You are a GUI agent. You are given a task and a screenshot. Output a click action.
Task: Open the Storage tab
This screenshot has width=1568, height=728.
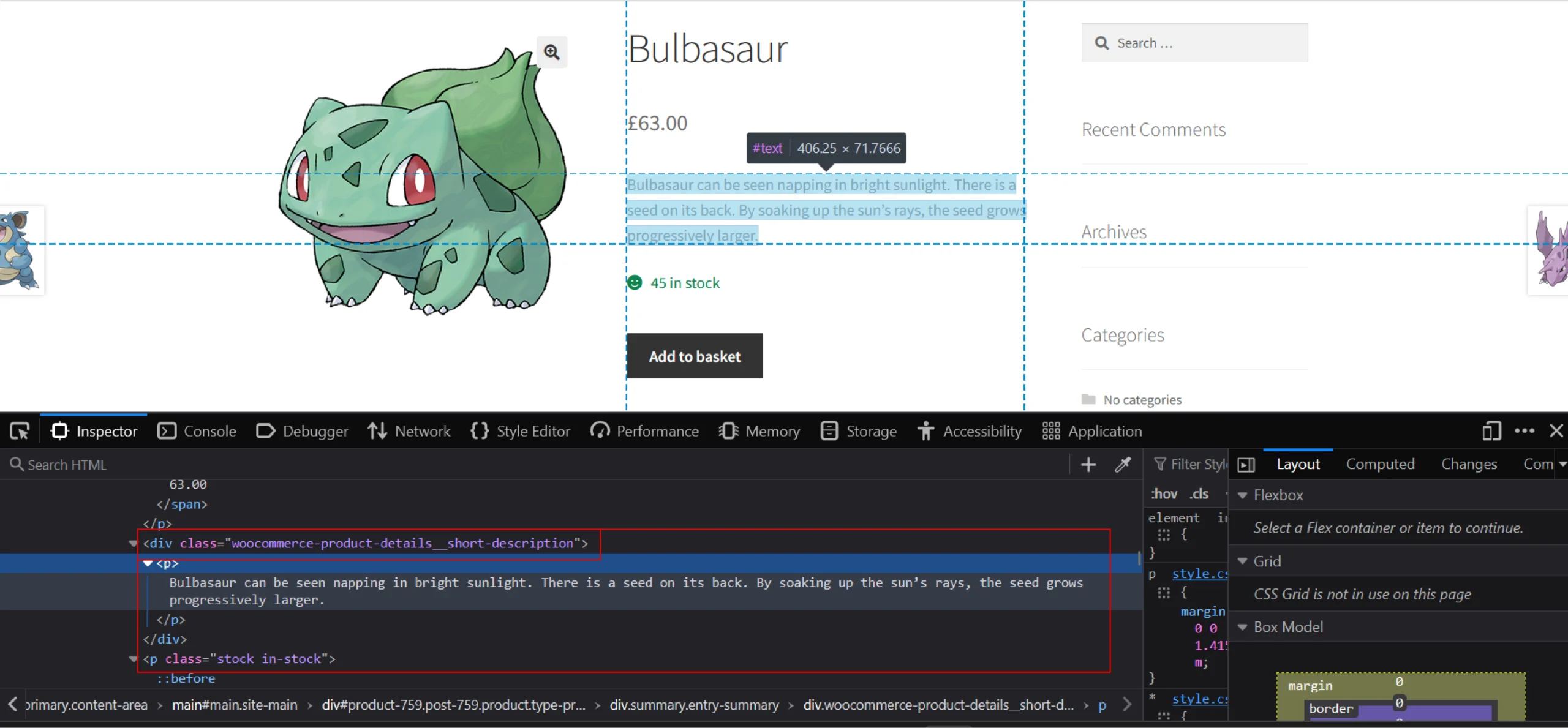858,431
